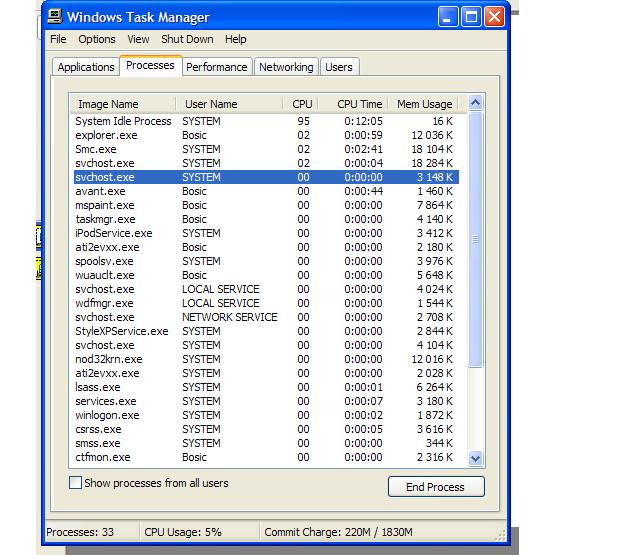Close the Task Manager window

point(494,17)
